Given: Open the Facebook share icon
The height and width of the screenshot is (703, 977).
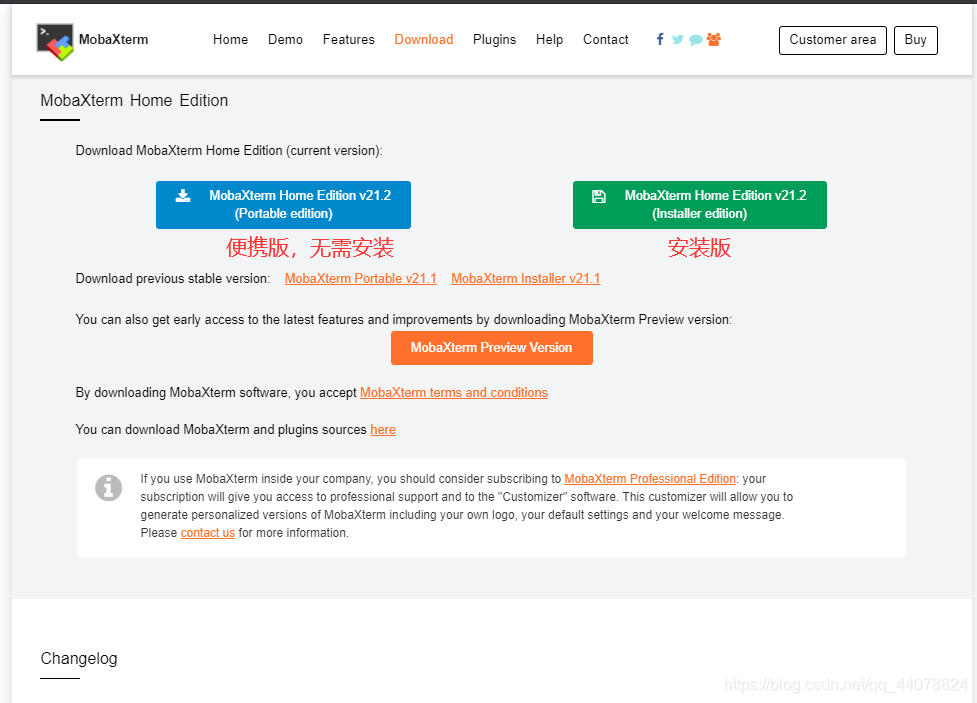Looking at the screenshot, I should point(660,39).
